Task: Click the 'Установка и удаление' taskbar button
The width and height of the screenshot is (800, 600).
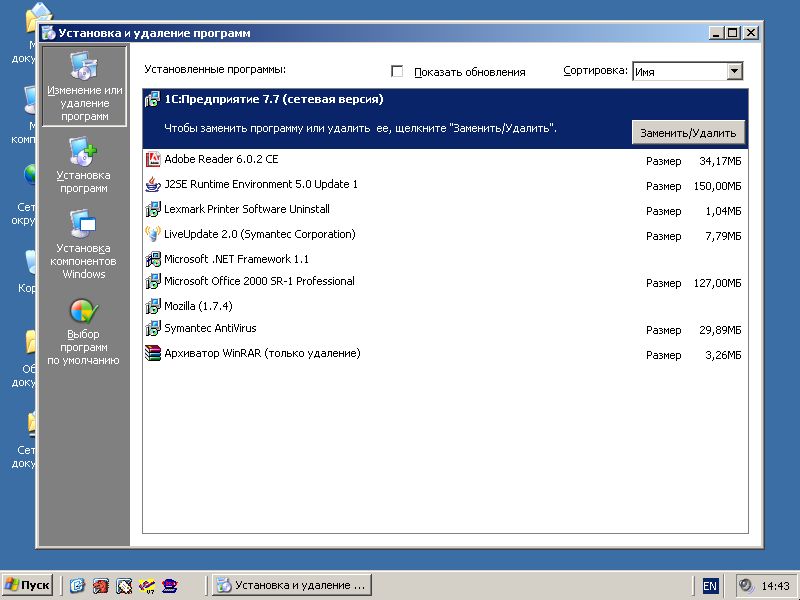Action: tap(292, 585)
